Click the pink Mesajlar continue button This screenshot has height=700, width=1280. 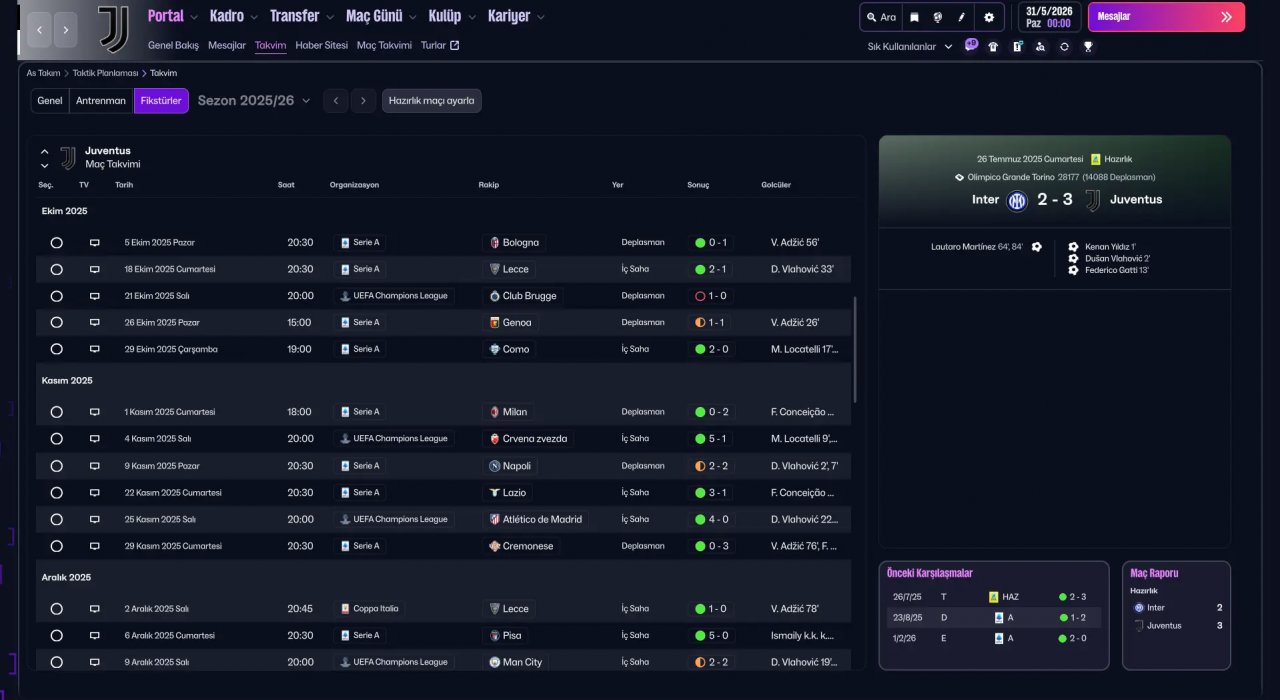tap(1165, 17)
